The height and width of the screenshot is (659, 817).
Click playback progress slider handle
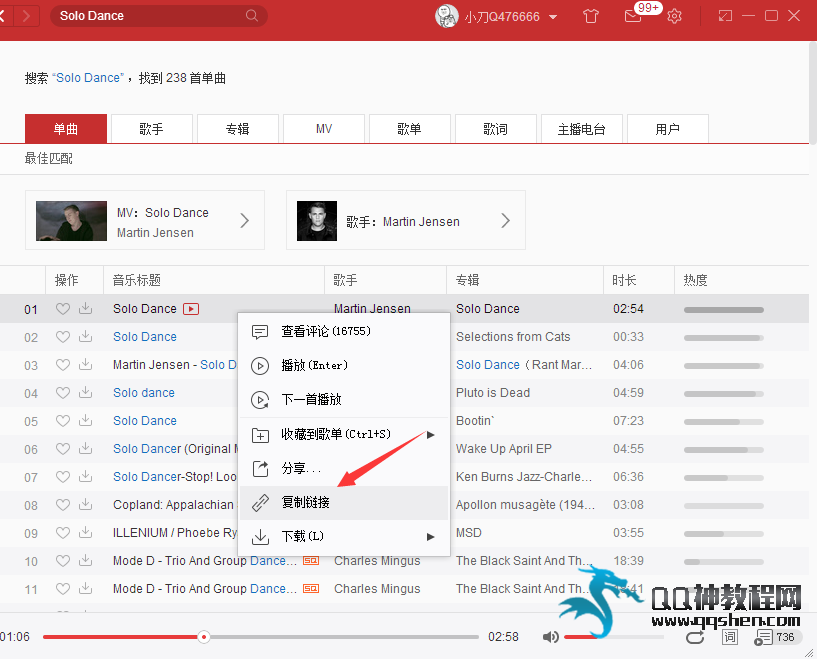tap(204, 637)
